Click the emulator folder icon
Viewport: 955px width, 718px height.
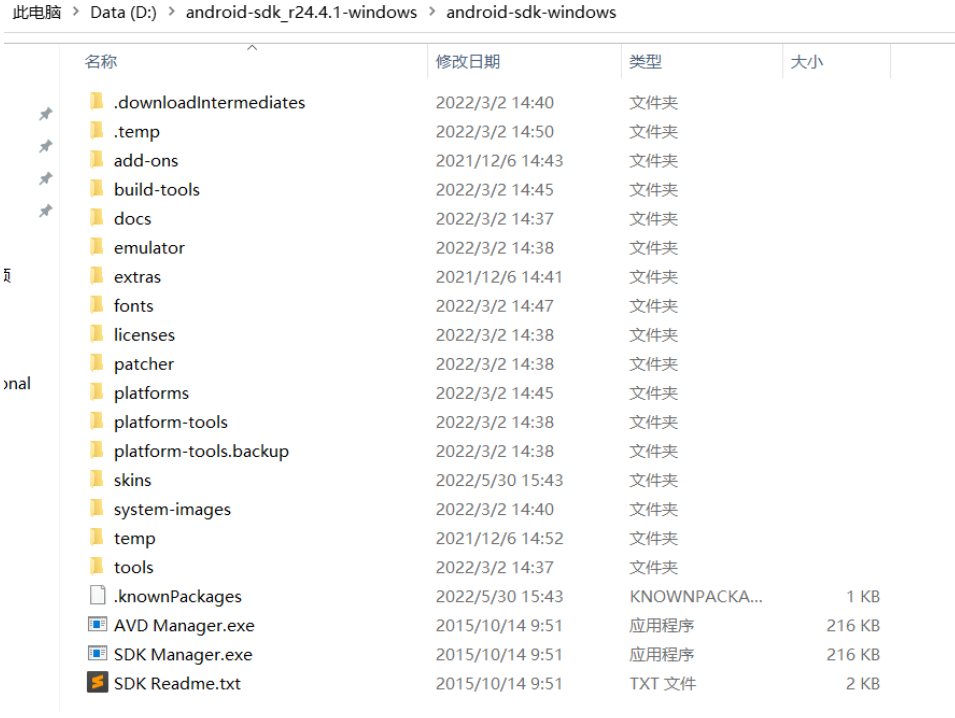(97, 247)
